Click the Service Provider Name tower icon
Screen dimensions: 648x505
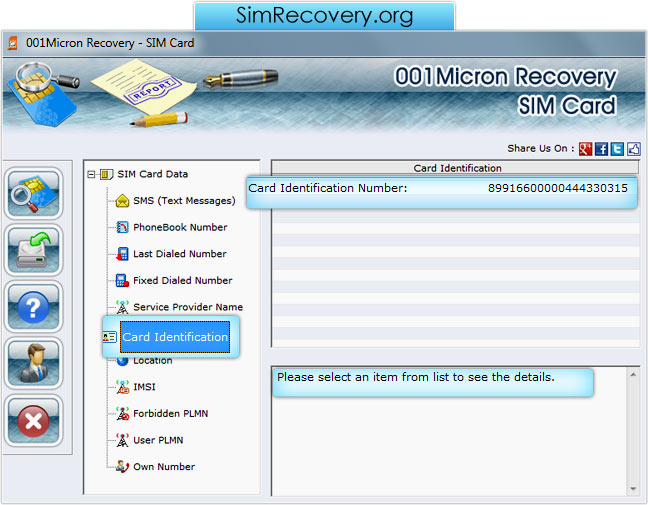pos(122,307)
